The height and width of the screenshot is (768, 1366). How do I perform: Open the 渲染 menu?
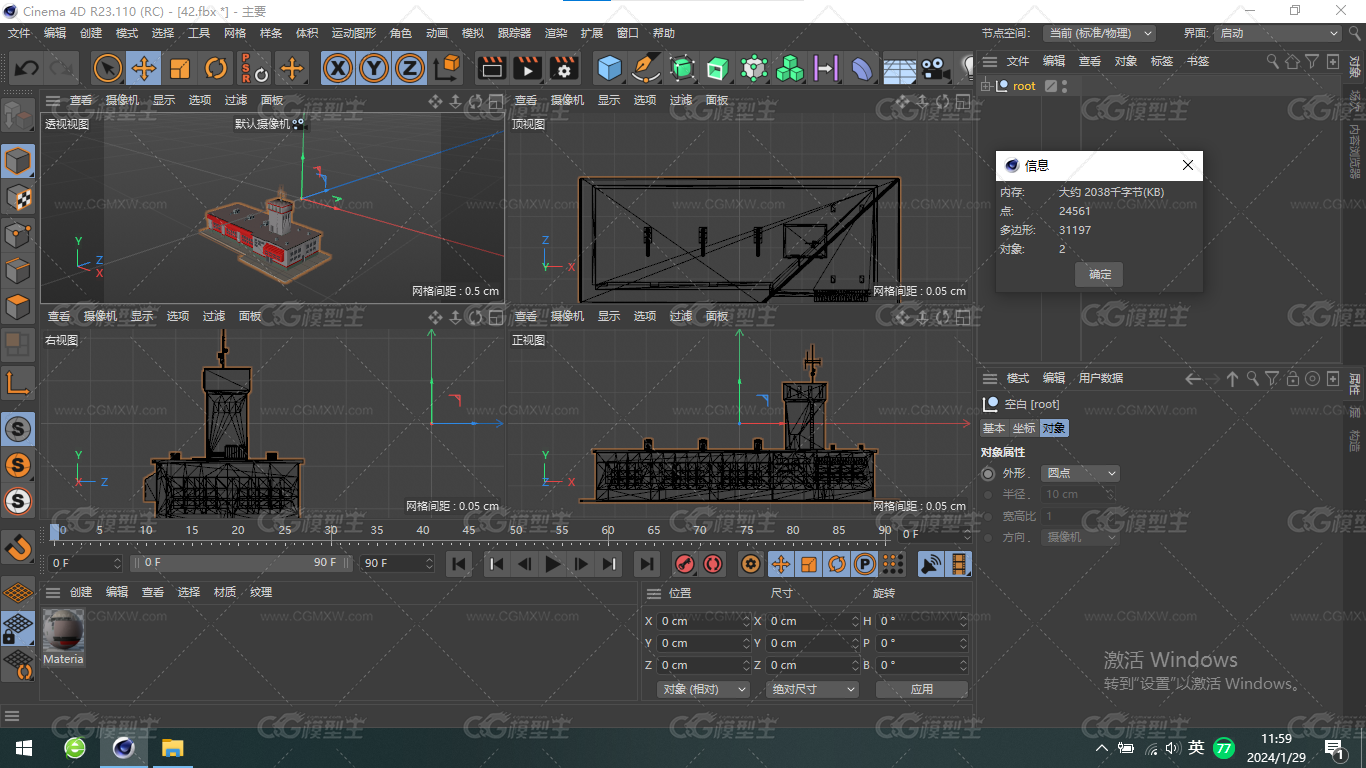(556, 33)
